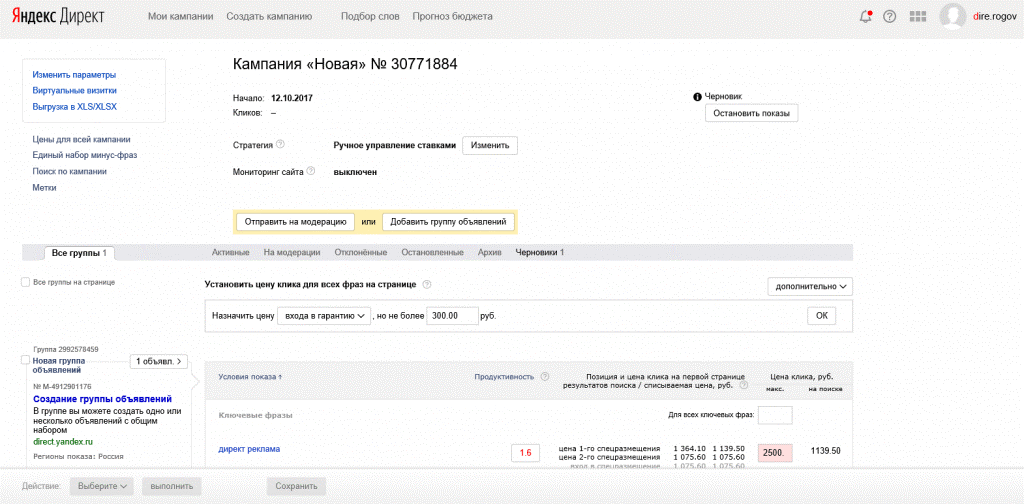Click the 1139.50 search price value
The image size is (1024, 504).
(x=825, y=451)
